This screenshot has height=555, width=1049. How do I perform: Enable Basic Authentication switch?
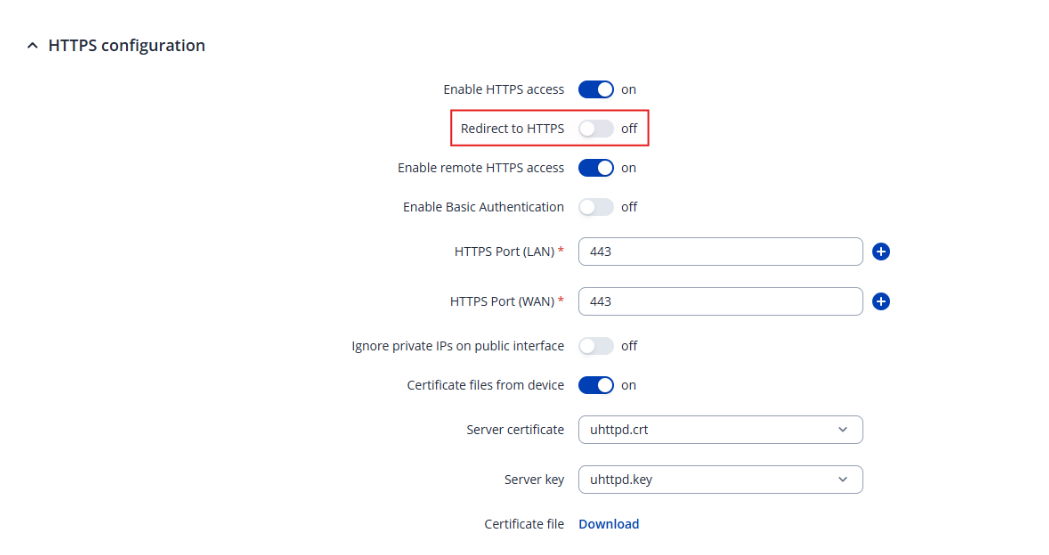tap(596, 207)
